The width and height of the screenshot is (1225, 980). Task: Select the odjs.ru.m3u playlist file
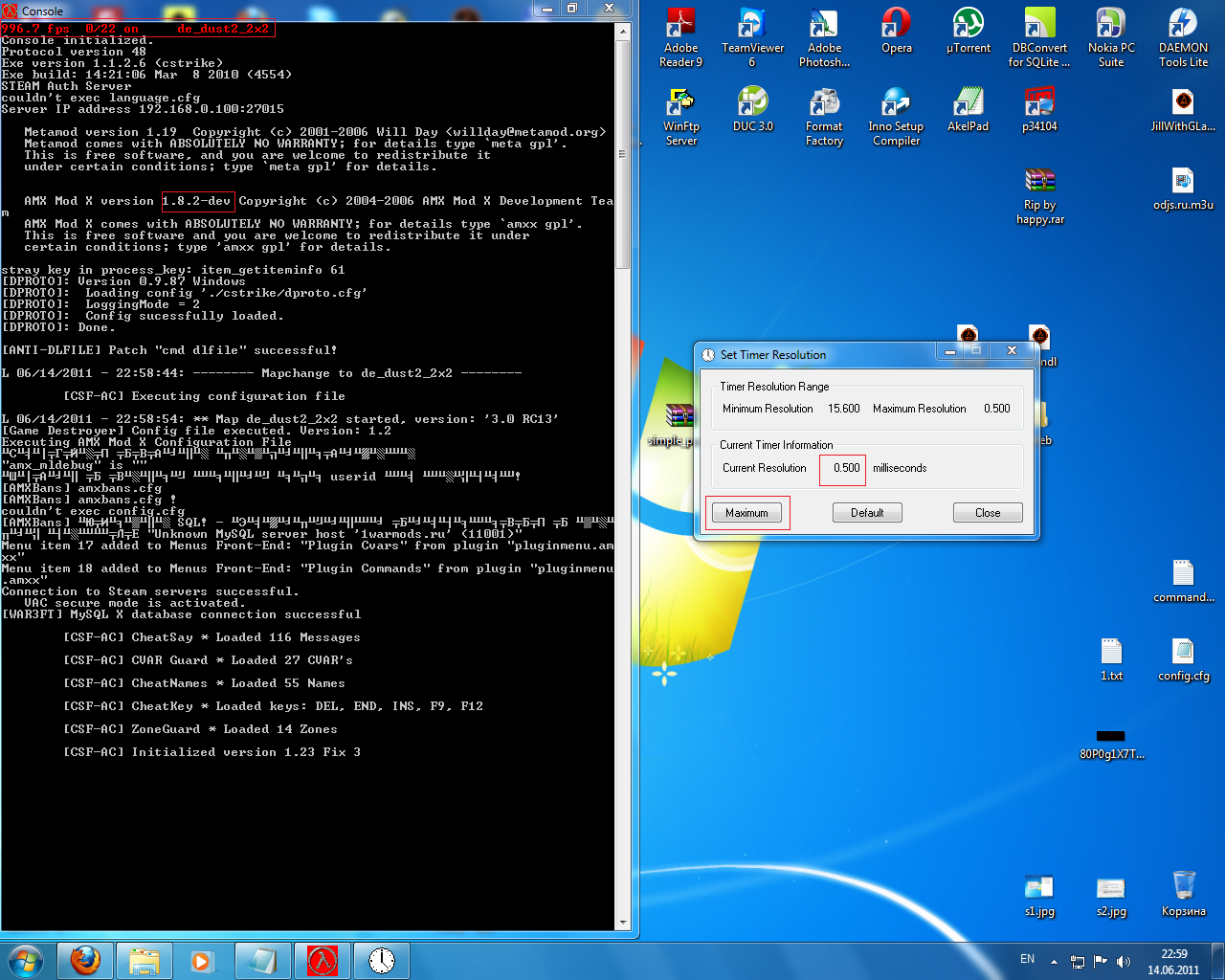point(1183,189)
